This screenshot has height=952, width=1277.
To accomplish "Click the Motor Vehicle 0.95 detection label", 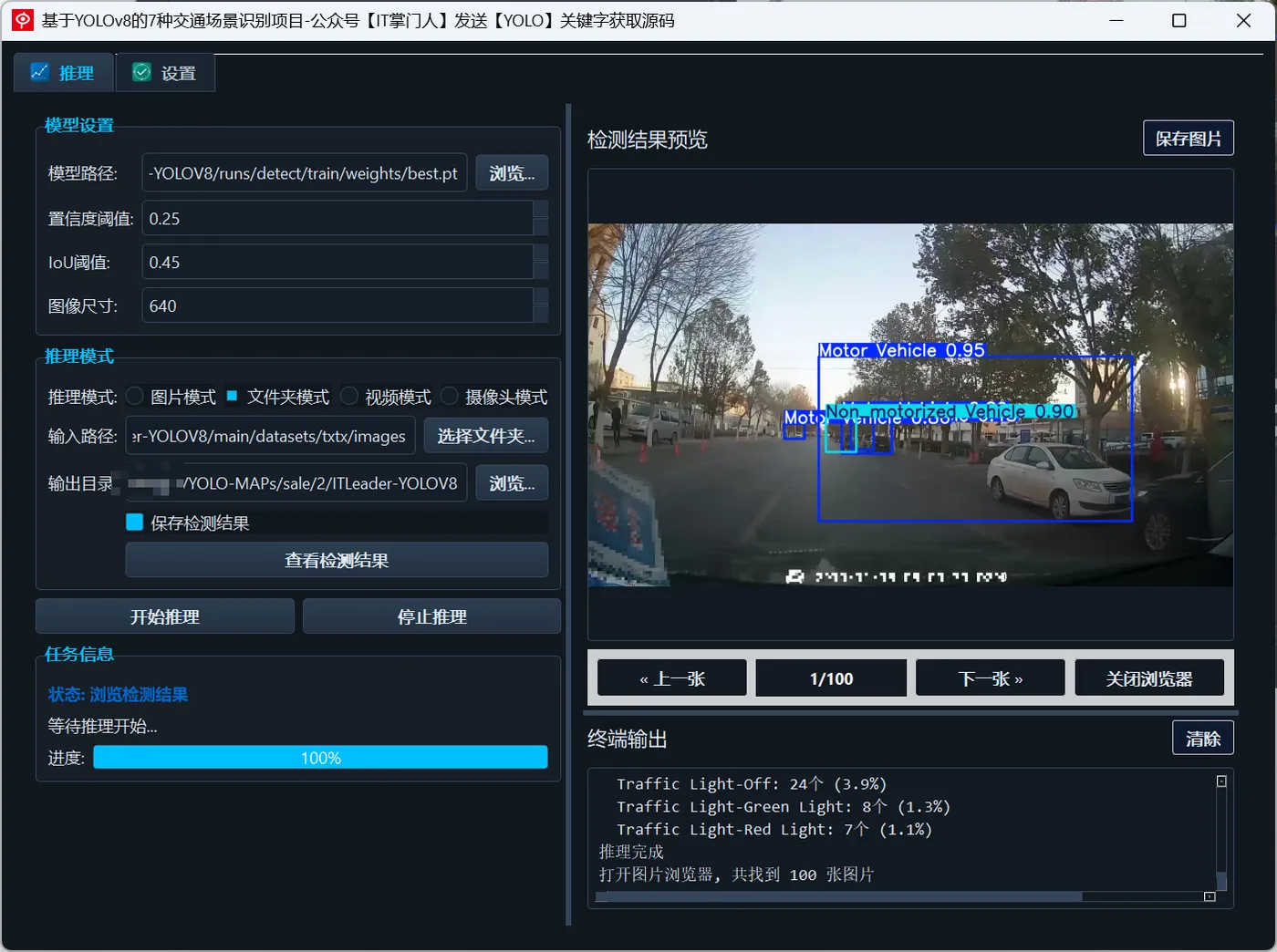I will (x=902, y=350).
